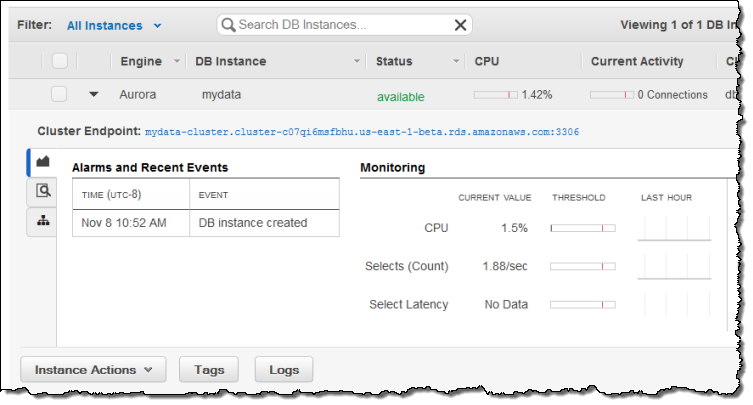
Task: Click the CPU last hour sparkline graph
Action: tap(674, 228)
